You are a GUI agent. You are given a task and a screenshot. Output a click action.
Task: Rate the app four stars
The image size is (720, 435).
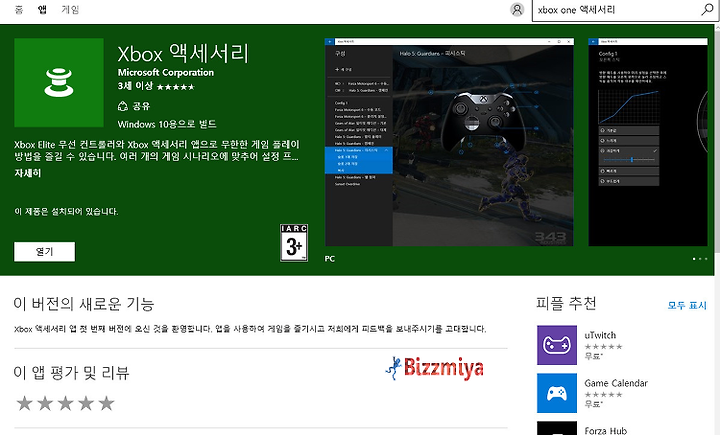86,403
